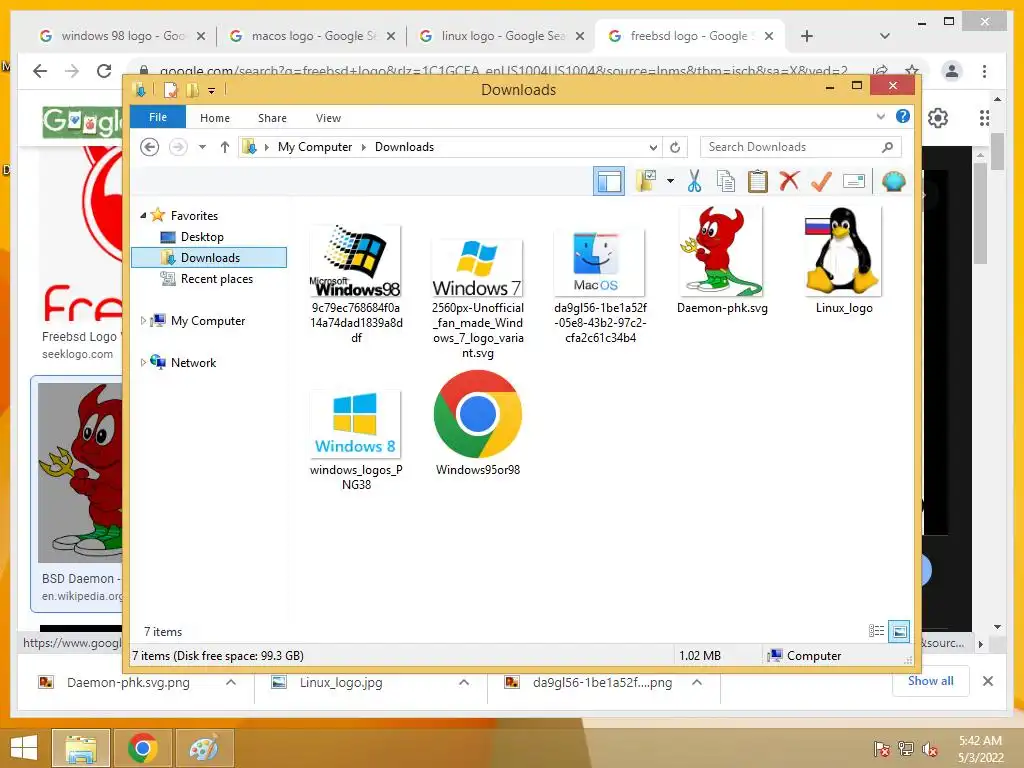Select Windows95or98 Chrome-icon file
Screen dimensions: 1024x768
pyautogui.click(x=477, y=423)
